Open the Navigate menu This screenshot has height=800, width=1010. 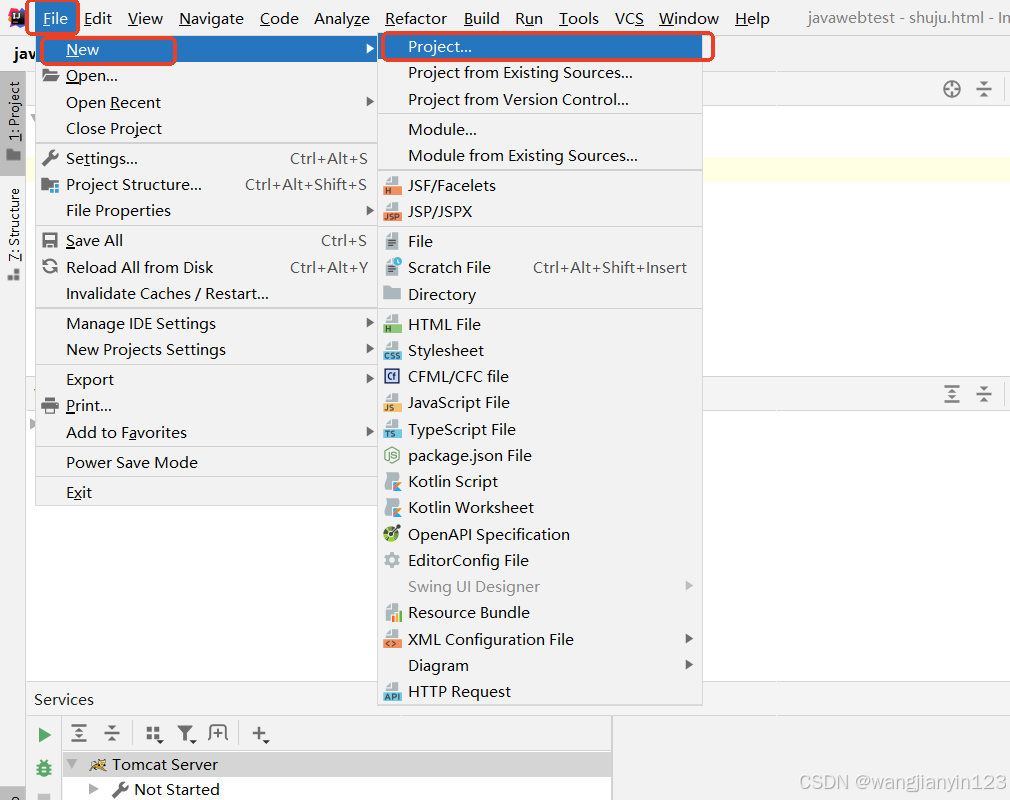211,19
